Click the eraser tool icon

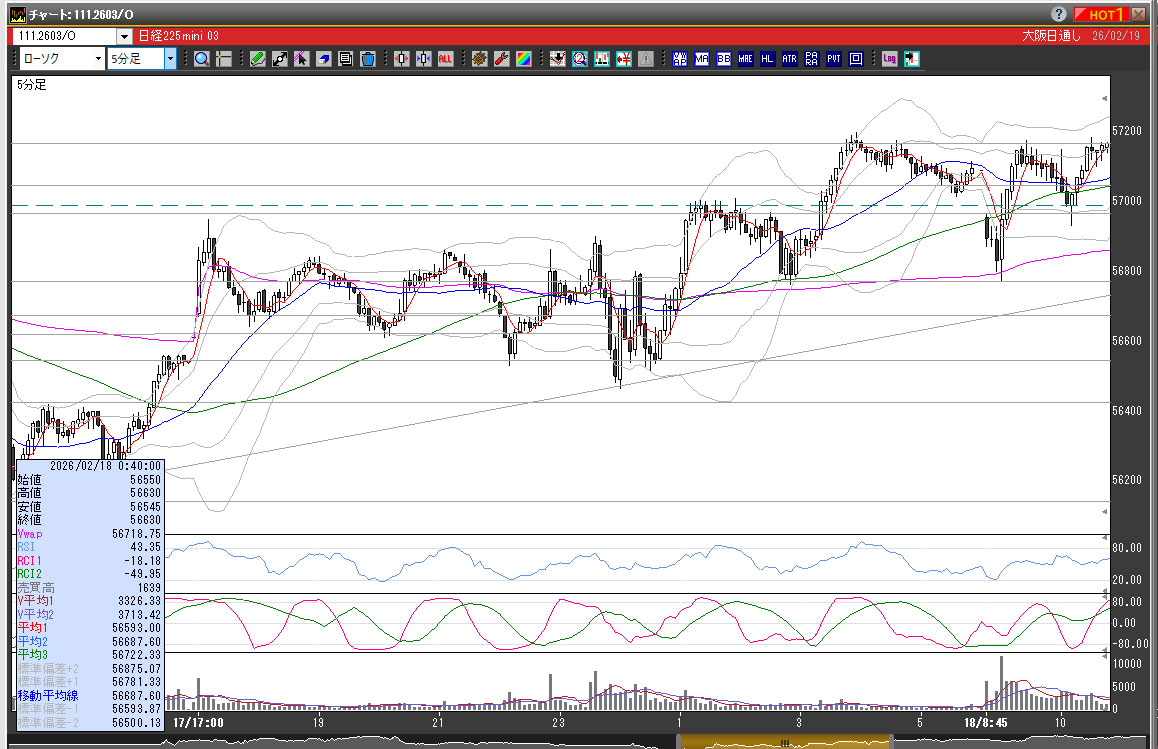pos(323,59)
